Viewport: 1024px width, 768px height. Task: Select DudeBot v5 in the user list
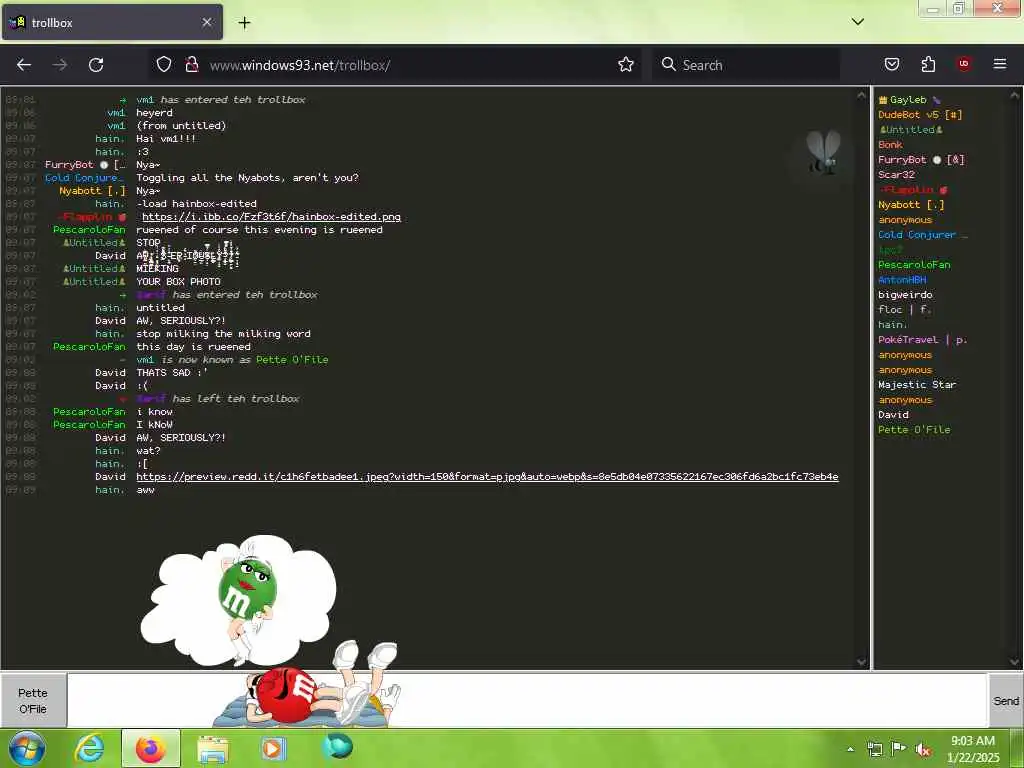(920, 115)
